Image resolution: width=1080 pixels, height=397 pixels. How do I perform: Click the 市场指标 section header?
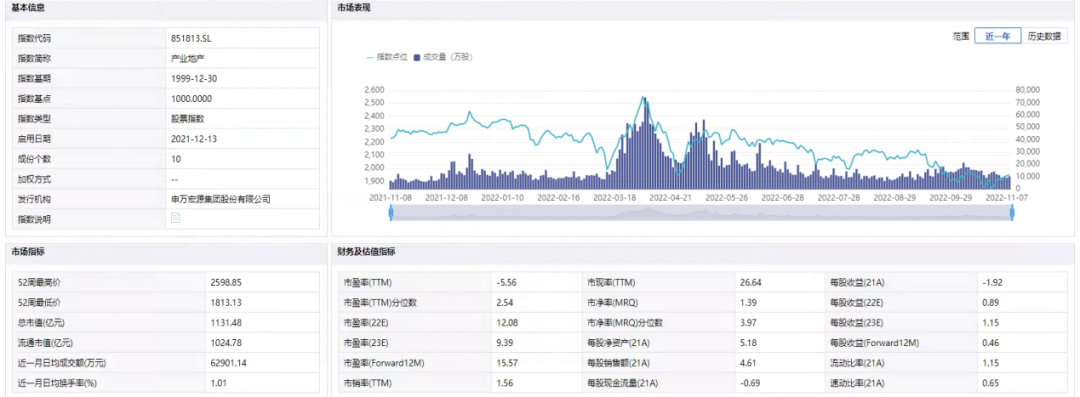(x=29, y=252)
